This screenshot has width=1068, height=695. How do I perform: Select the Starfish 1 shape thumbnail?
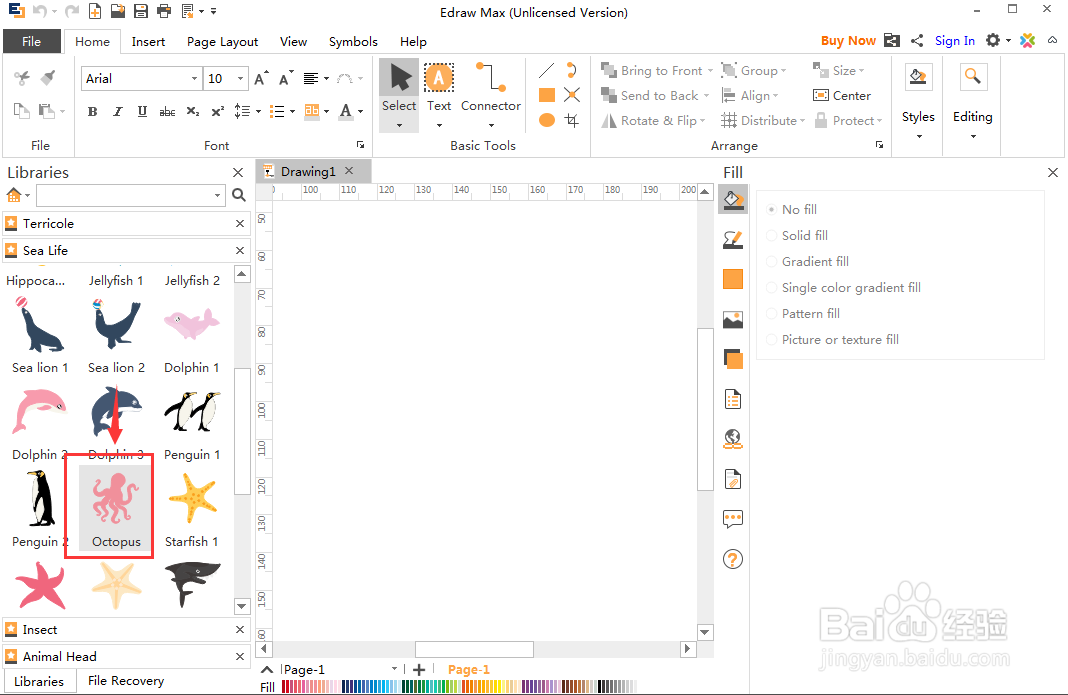[192, 510]
